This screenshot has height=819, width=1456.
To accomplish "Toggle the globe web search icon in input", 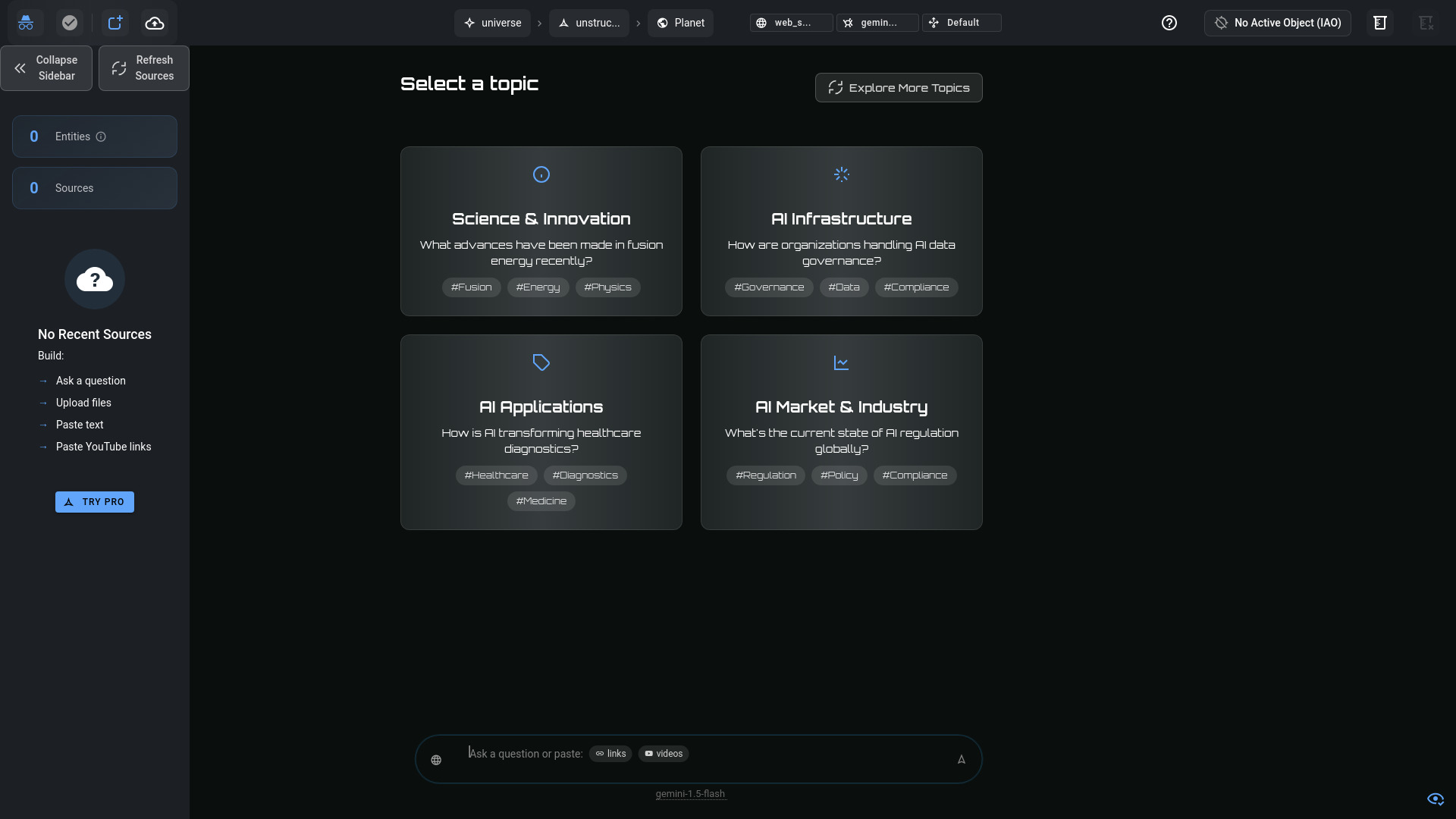I will pyautogui.click(x=436, y=760).
